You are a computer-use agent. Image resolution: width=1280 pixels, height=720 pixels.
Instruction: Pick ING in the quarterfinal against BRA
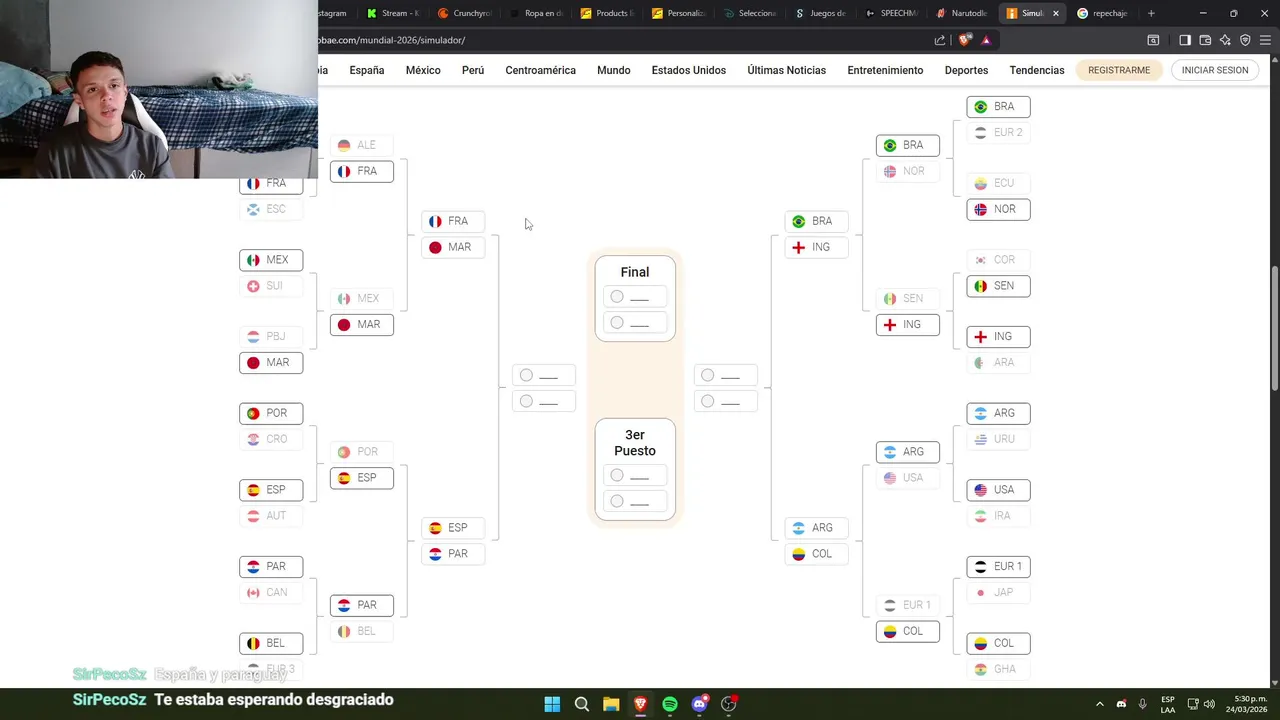(816, 247)
